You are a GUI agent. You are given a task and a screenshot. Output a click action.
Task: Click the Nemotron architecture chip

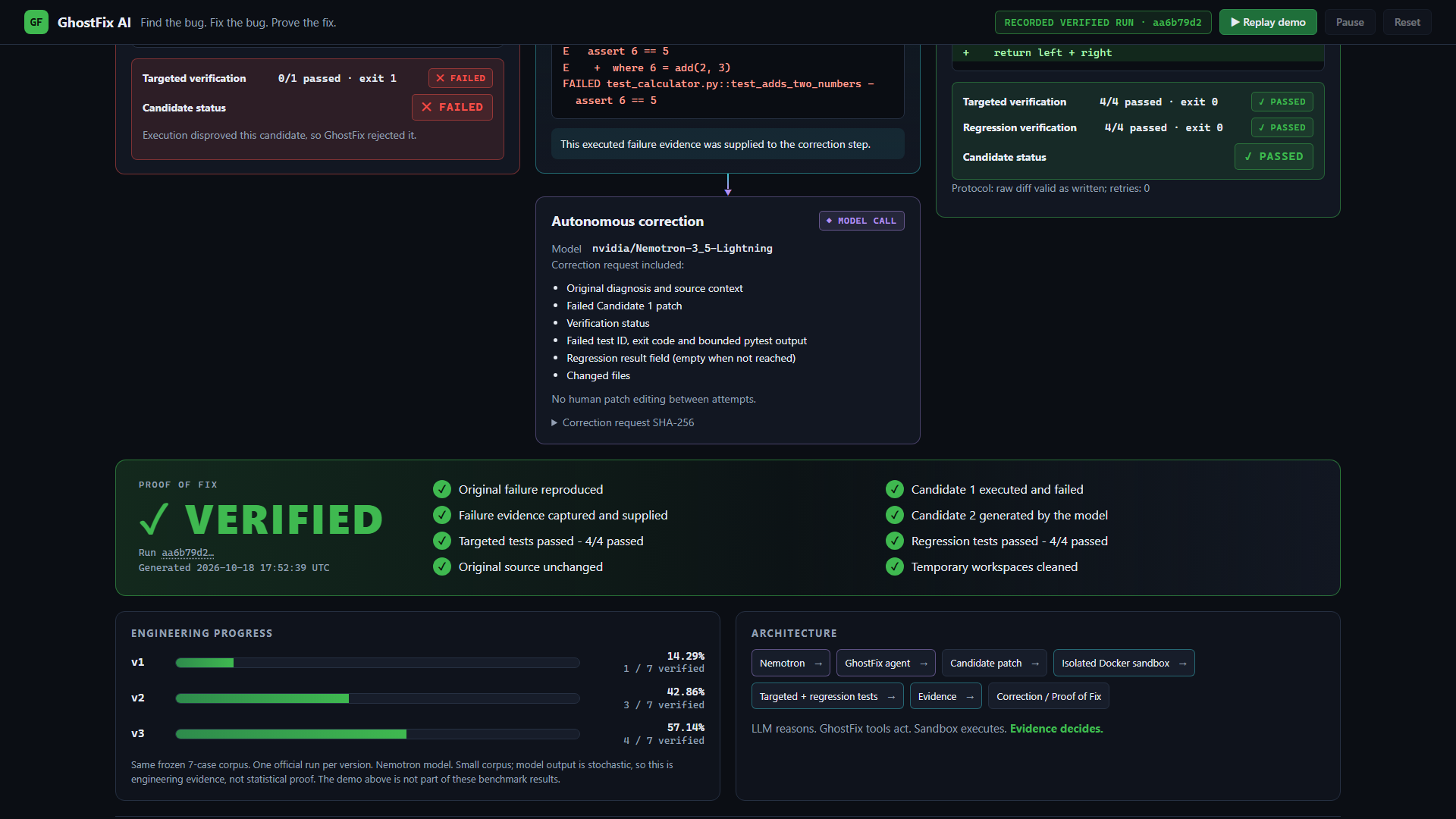coord(790,664)
